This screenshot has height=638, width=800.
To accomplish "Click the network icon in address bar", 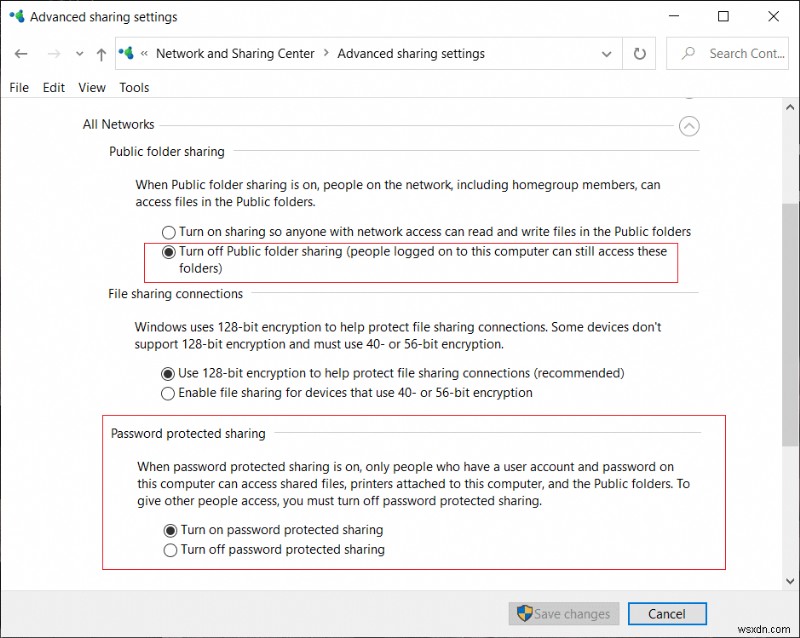I will click(126, 53).
